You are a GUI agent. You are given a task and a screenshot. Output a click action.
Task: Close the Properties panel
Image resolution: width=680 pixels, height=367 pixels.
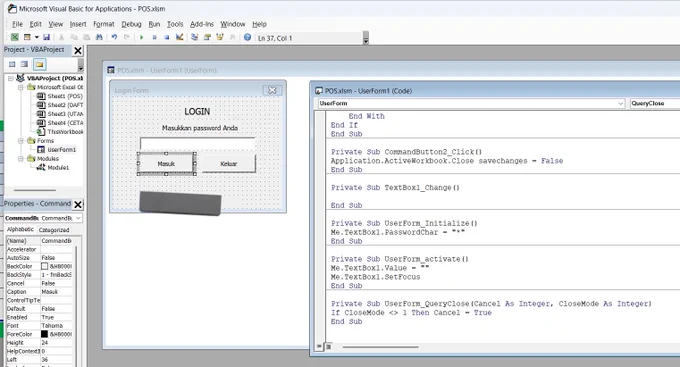[x=78, y=205]
